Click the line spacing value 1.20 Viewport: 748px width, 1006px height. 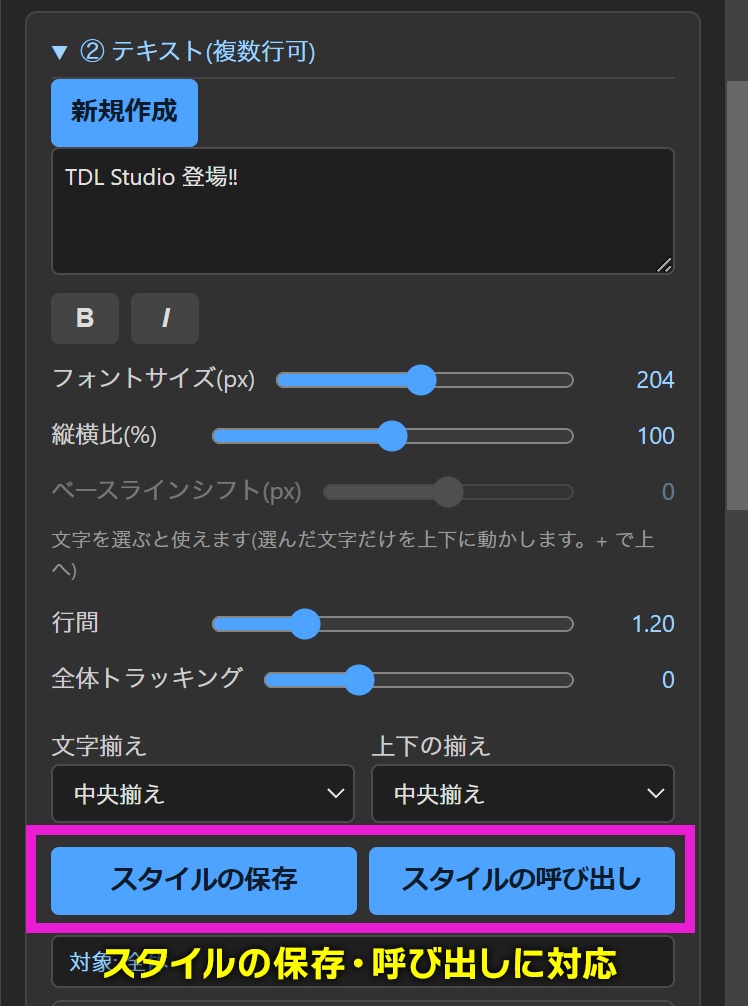point(653,624)
